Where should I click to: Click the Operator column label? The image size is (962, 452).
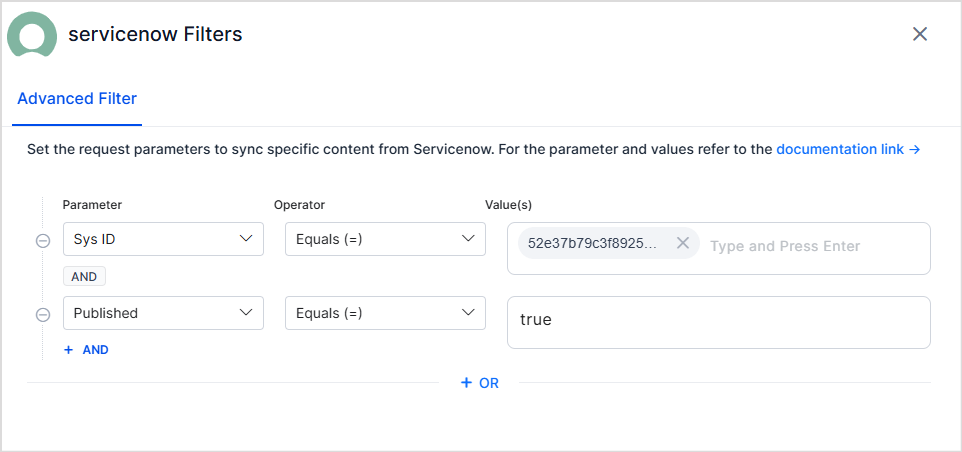click(299, 205)
